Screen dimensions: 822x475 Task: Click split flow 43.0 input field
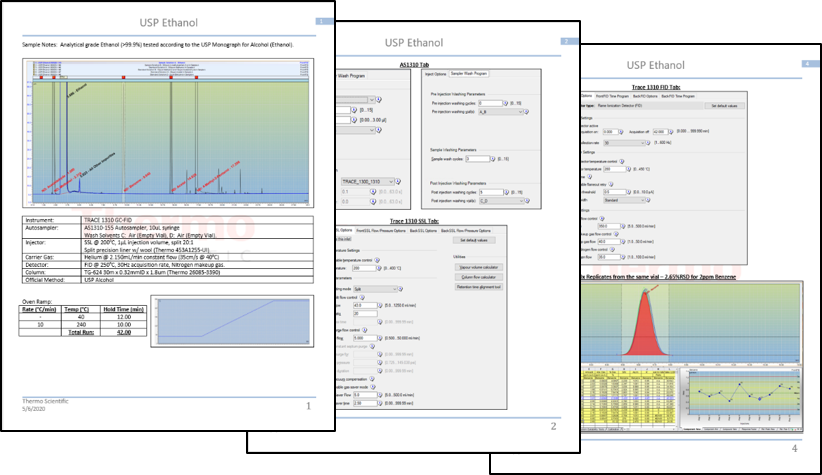click(365, 305)
